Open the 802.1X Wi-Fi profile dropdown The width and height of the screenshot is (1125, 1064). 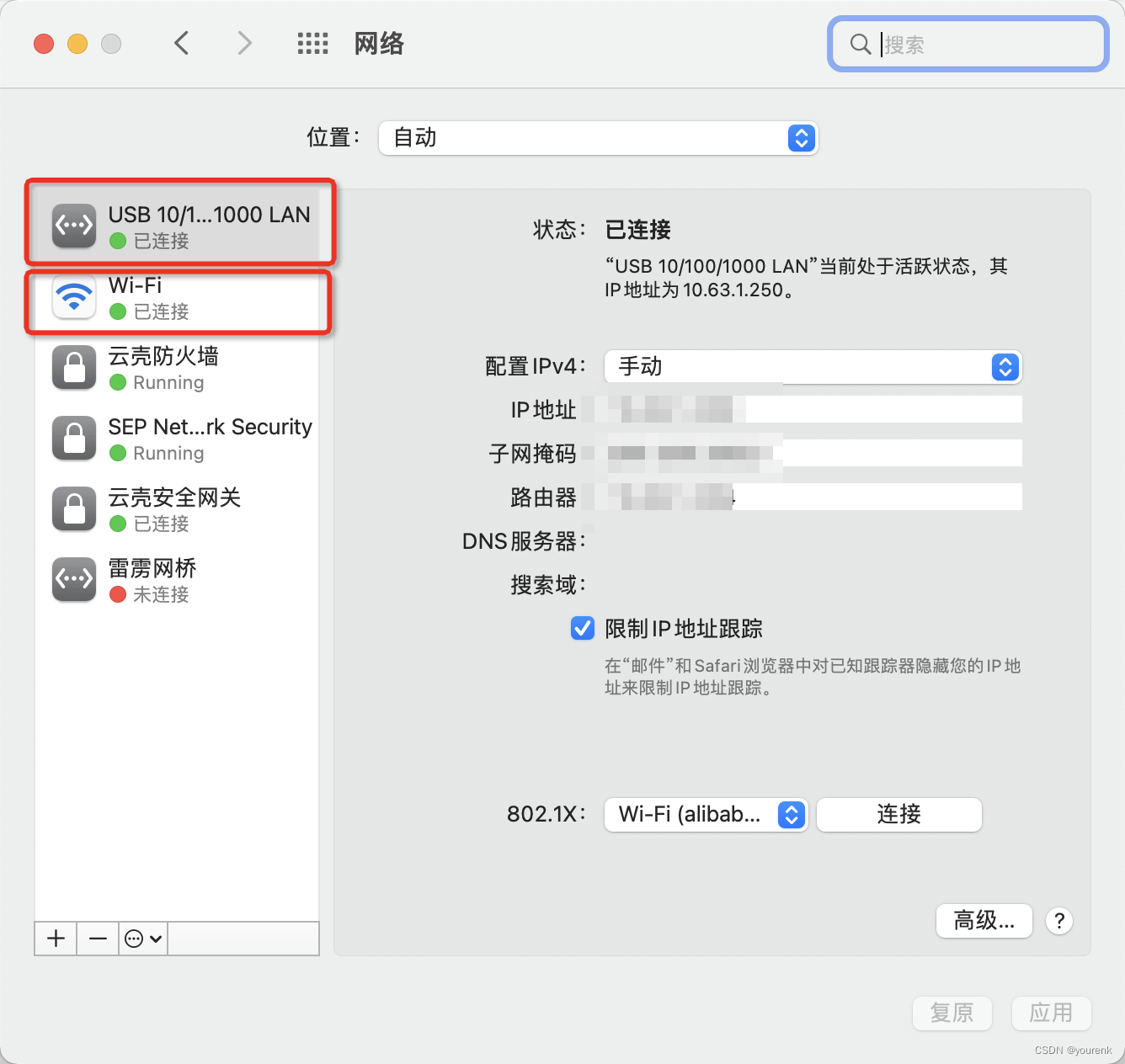706,815
